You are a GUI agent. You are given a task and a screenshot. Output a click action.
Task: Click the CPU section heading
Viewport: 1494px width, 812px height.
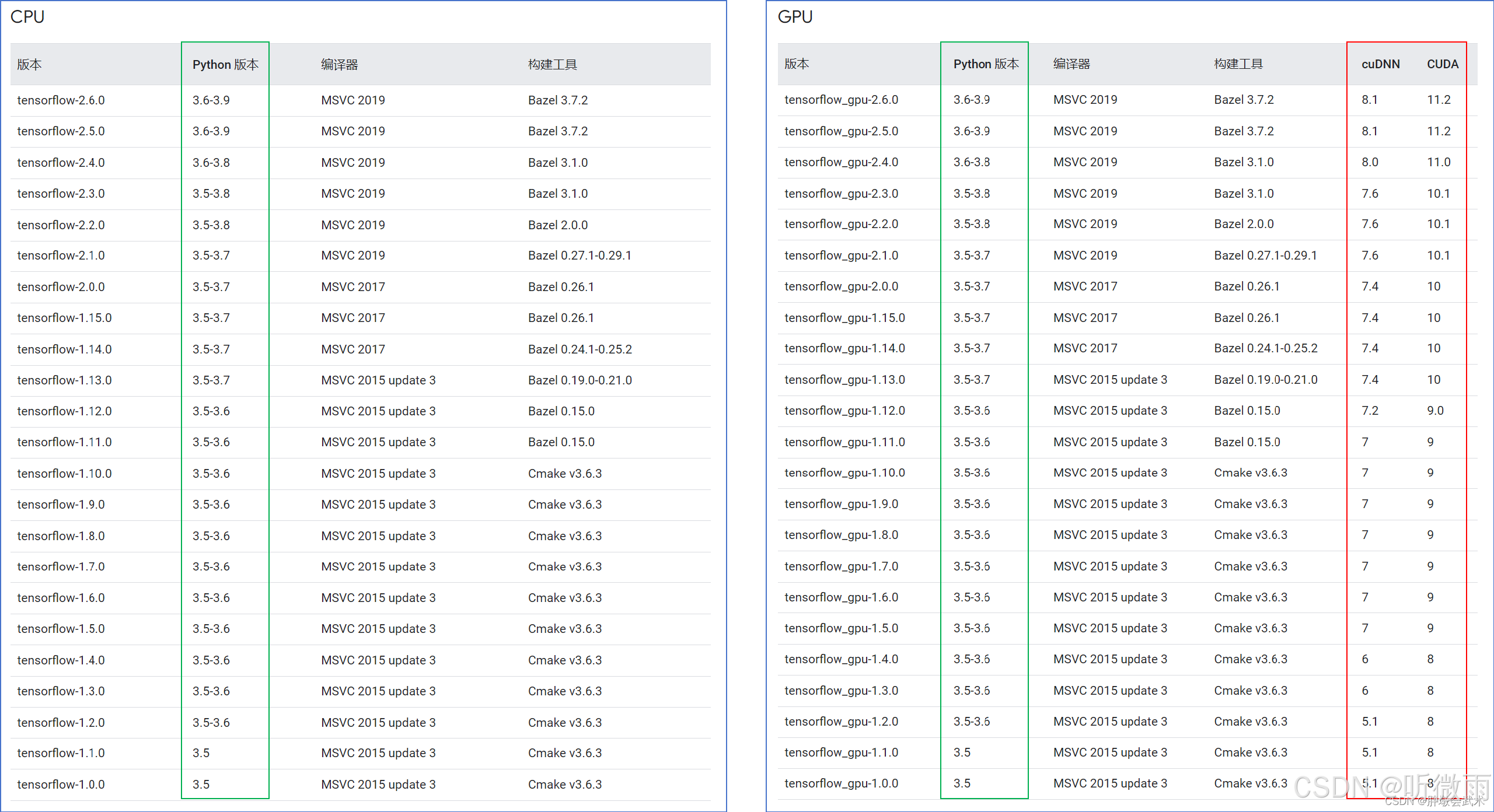[27, 17]
